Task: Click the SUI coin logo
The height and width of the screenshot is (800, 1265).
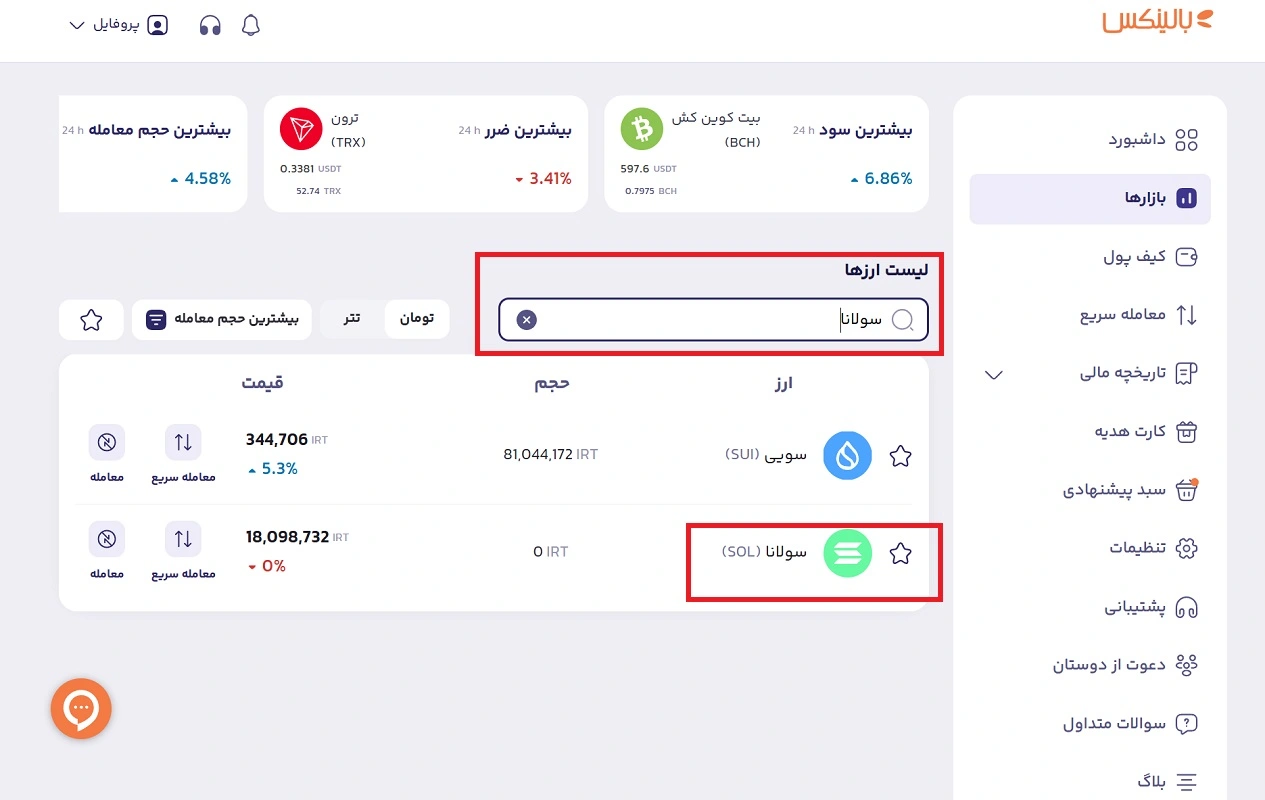Action: tap(848, 456)
